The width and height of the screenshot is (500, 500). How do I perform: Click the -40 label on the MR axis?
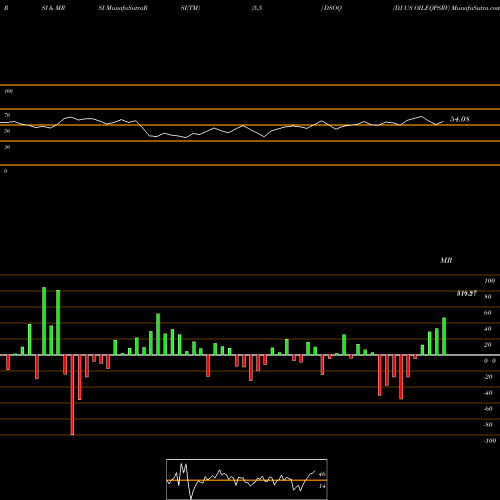click(x=488, y=393)
